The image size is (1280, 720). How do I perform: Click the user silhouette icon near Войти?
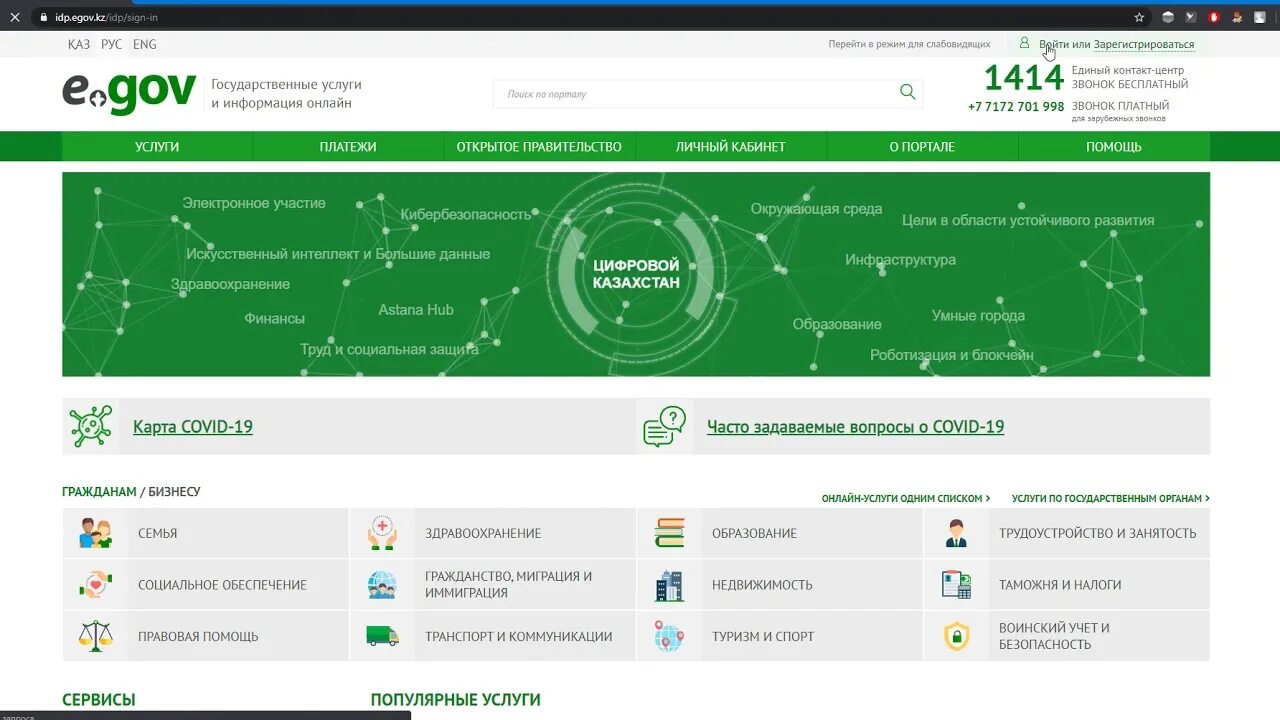click(x=1024, y=43)
